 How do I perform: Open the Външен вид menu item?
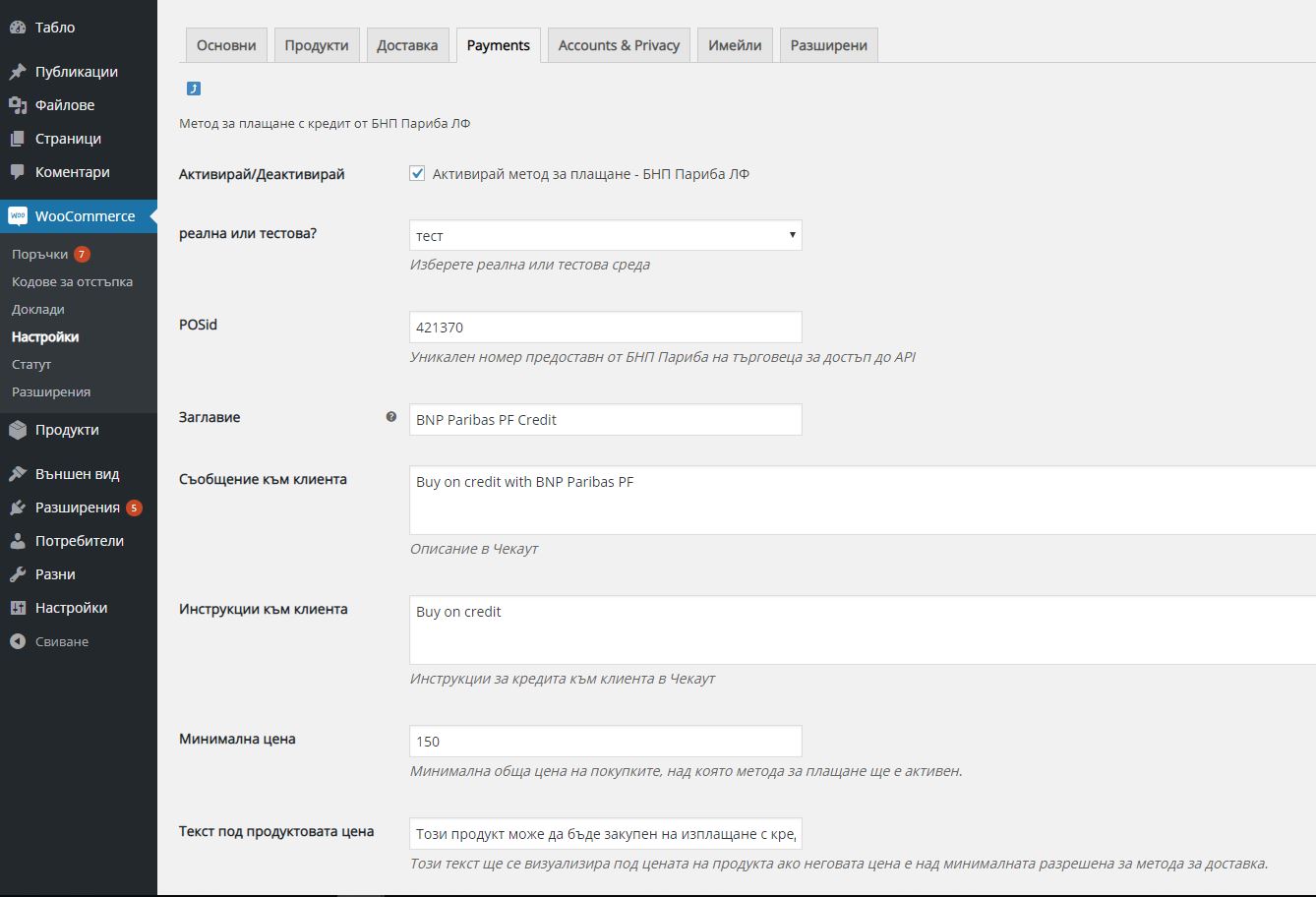point(79,474)
